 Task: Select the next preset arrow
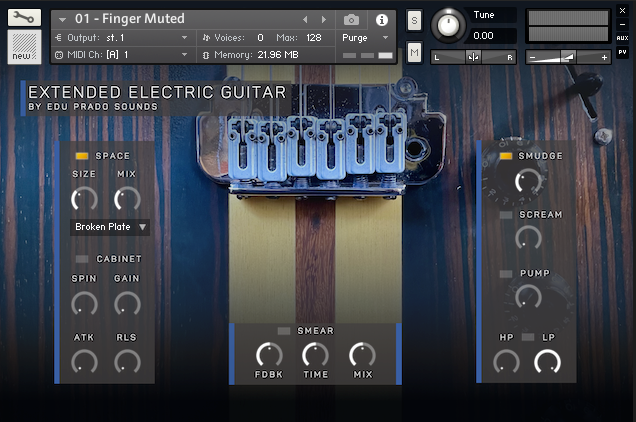pyautogui.click(x=323, y=20)
